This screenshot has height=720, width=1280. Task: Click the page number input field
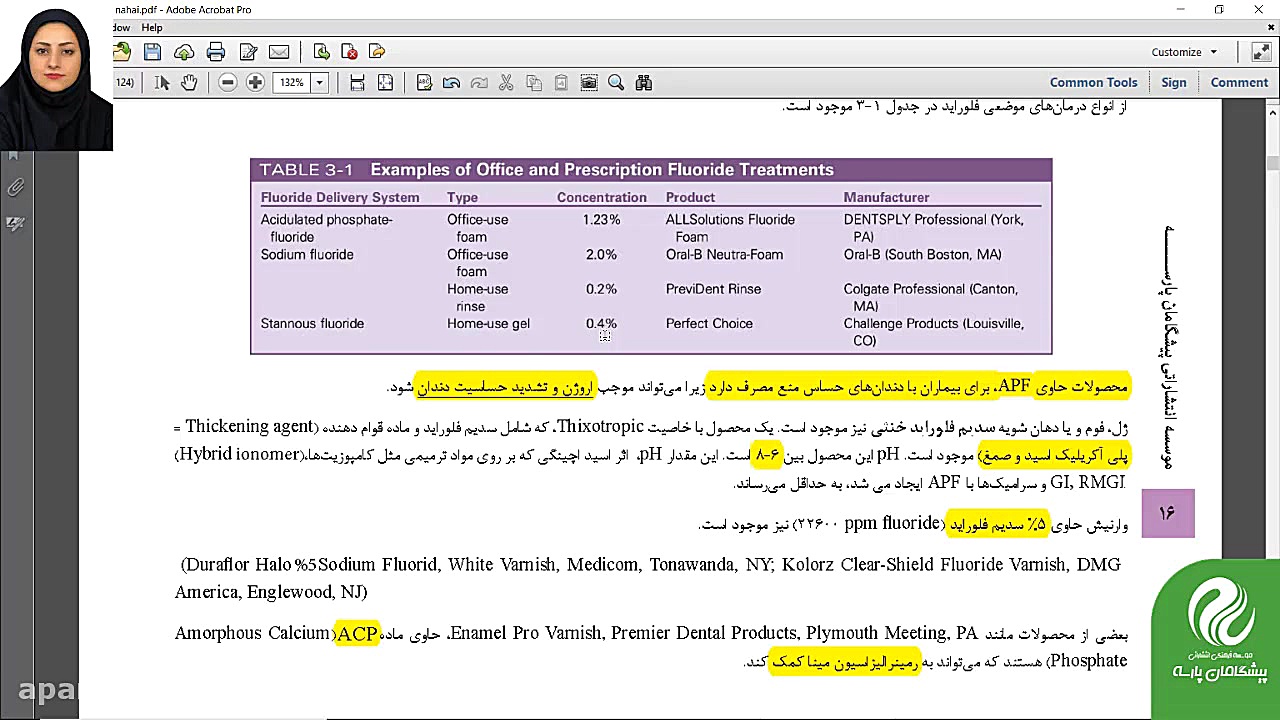124,82
